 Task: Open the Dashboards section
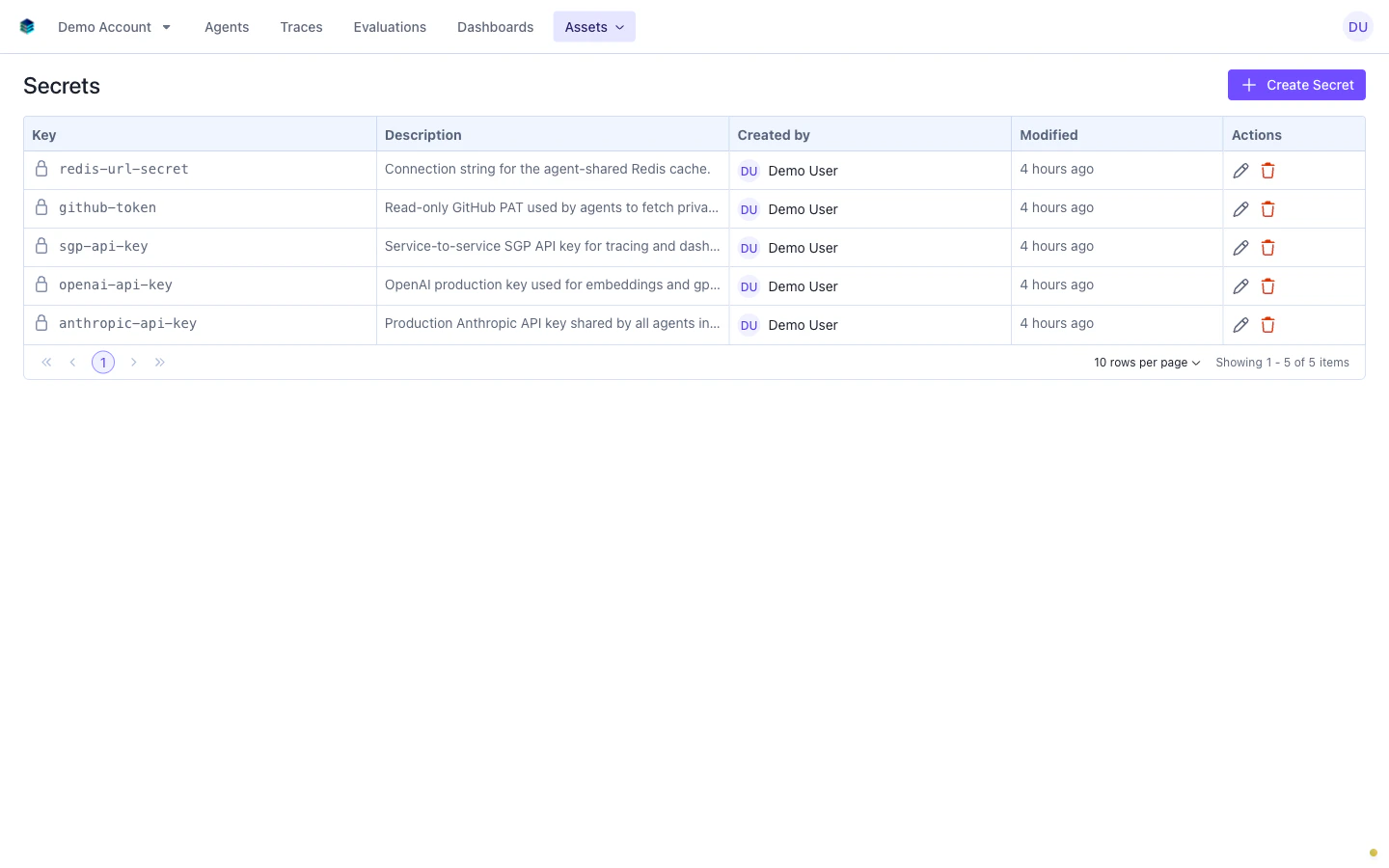[x=495, y=27]
